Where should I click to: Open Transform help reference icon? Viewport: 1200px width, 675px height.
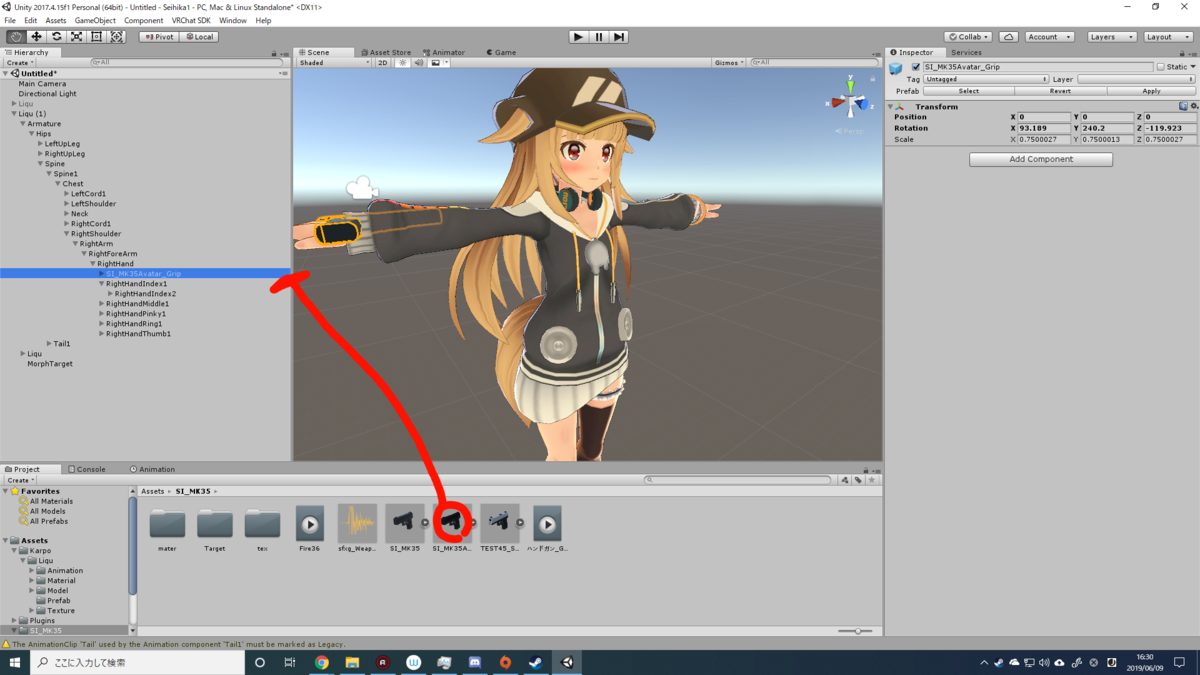pyautogui.click(x=1183, y=106)
